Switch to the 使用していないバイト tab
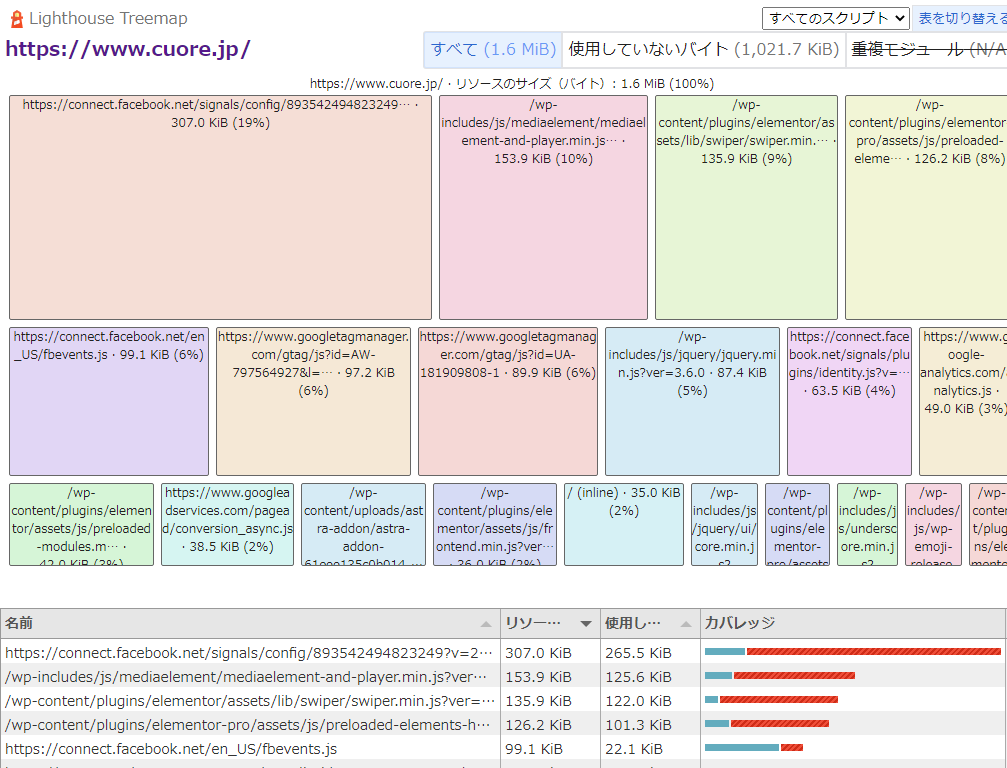Viewport: 1007px width, 768px height. point(703,49)
